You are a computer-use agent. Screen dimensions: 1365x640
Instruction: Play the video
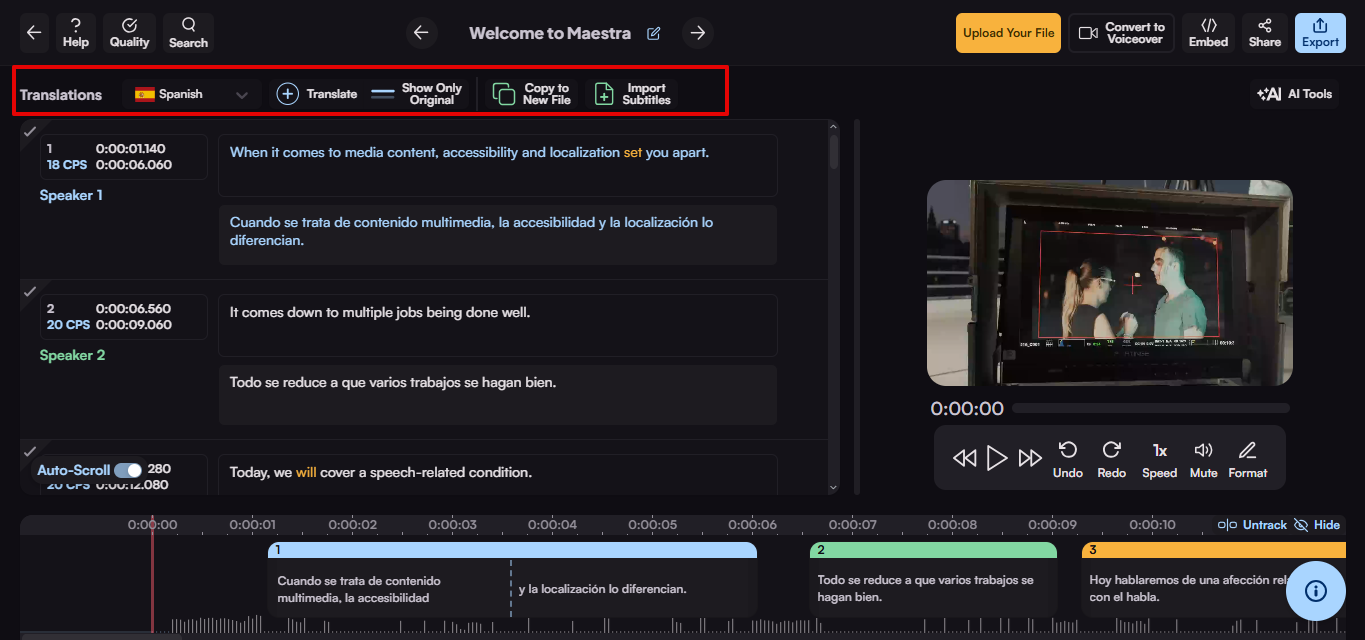[996, 458]
